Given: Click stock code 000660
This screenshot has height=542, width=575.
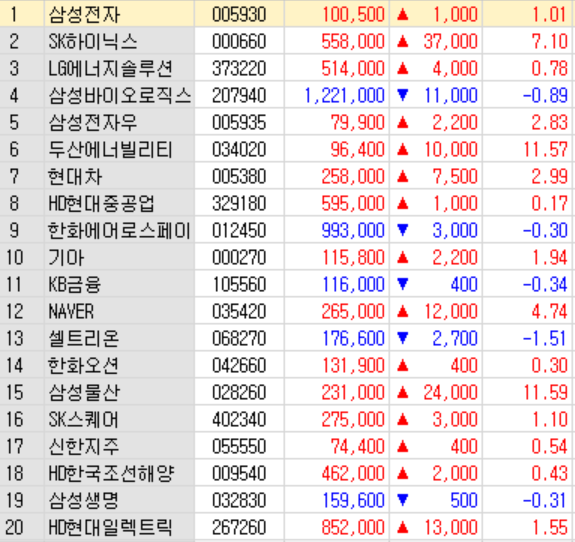Looking at the screenshot, I should [x=239, y=41].
